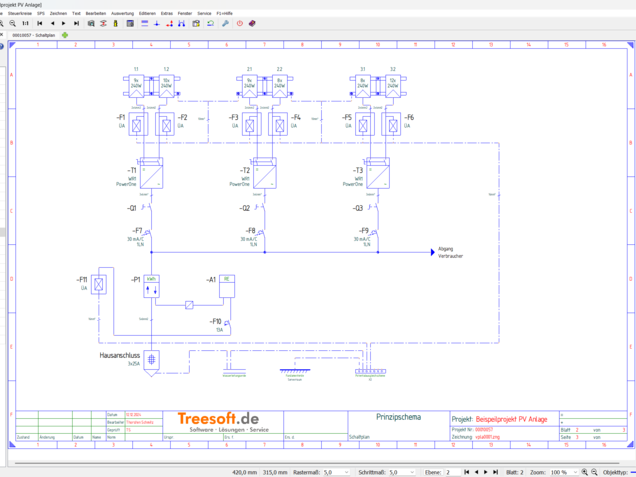Click the red power icon in toolbar
636x477 pixels.
click(239, 23)
